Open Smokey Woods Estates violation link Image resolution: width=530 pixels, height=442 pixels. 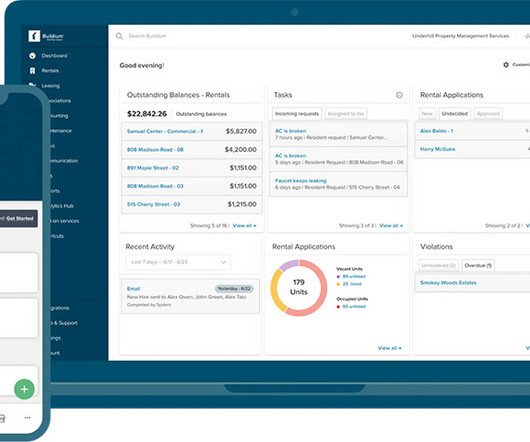(x=448, y=283)
